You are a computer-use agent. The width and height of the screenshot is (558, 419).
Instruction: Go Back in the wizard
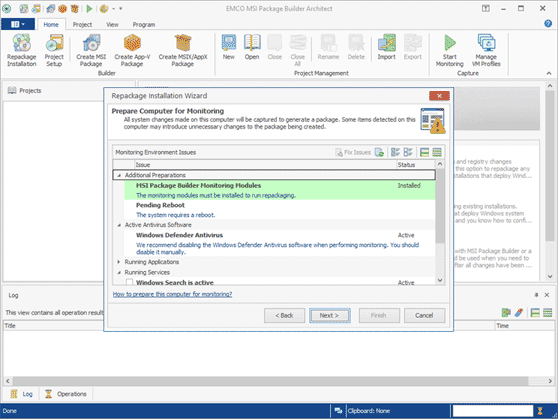284,315
